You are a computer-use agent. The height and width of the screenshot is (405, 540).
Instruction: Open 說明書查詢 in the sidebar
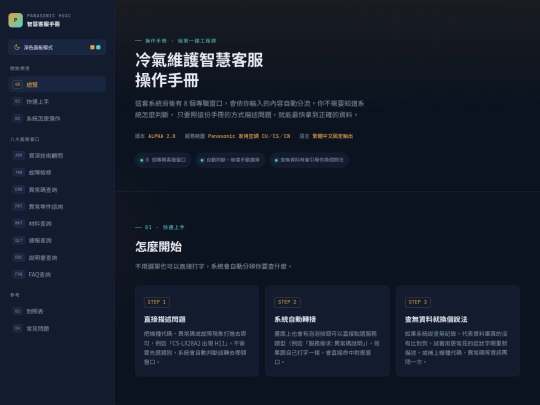pos(57,257)
